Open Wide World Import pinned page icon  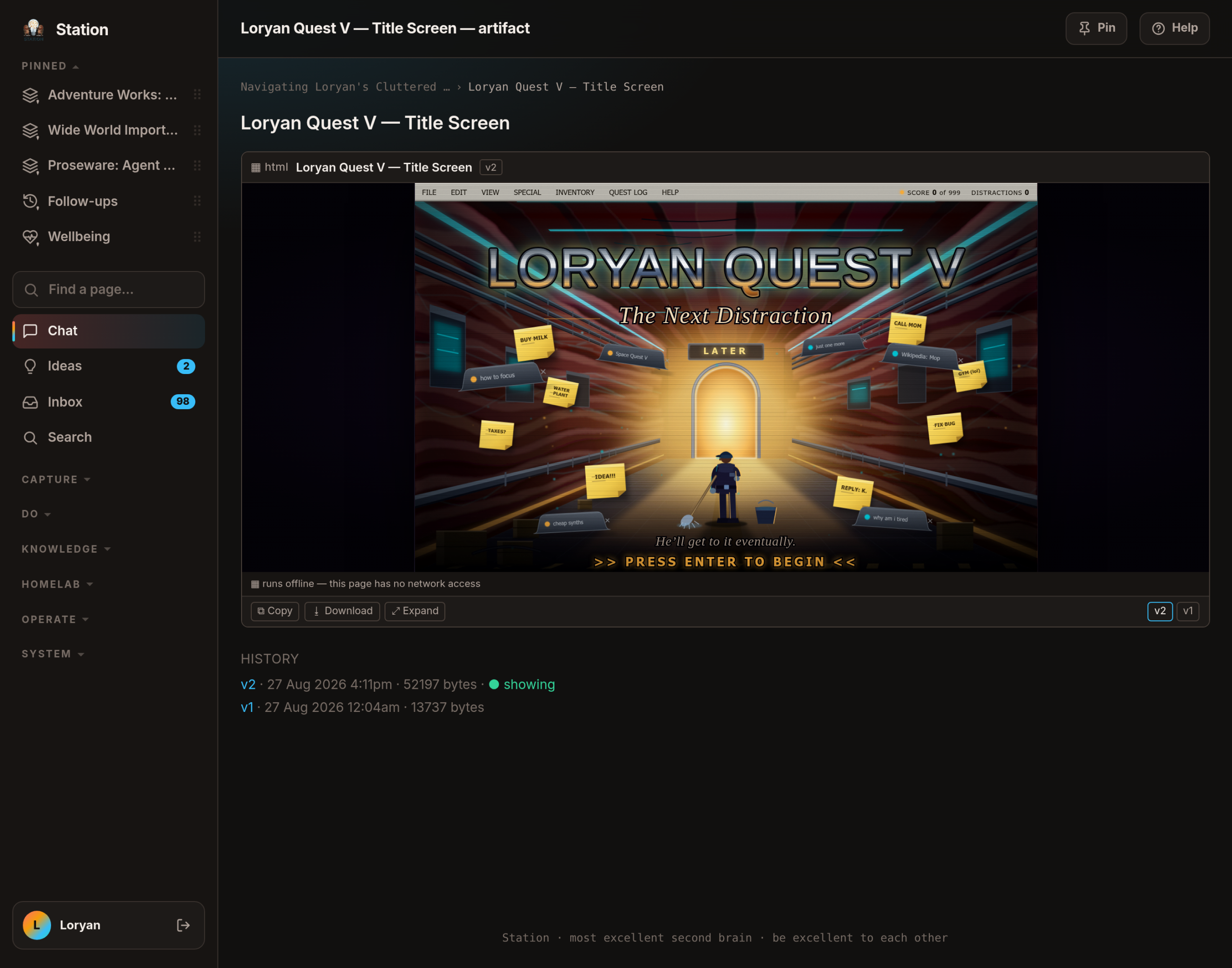(x=31, y=131)
